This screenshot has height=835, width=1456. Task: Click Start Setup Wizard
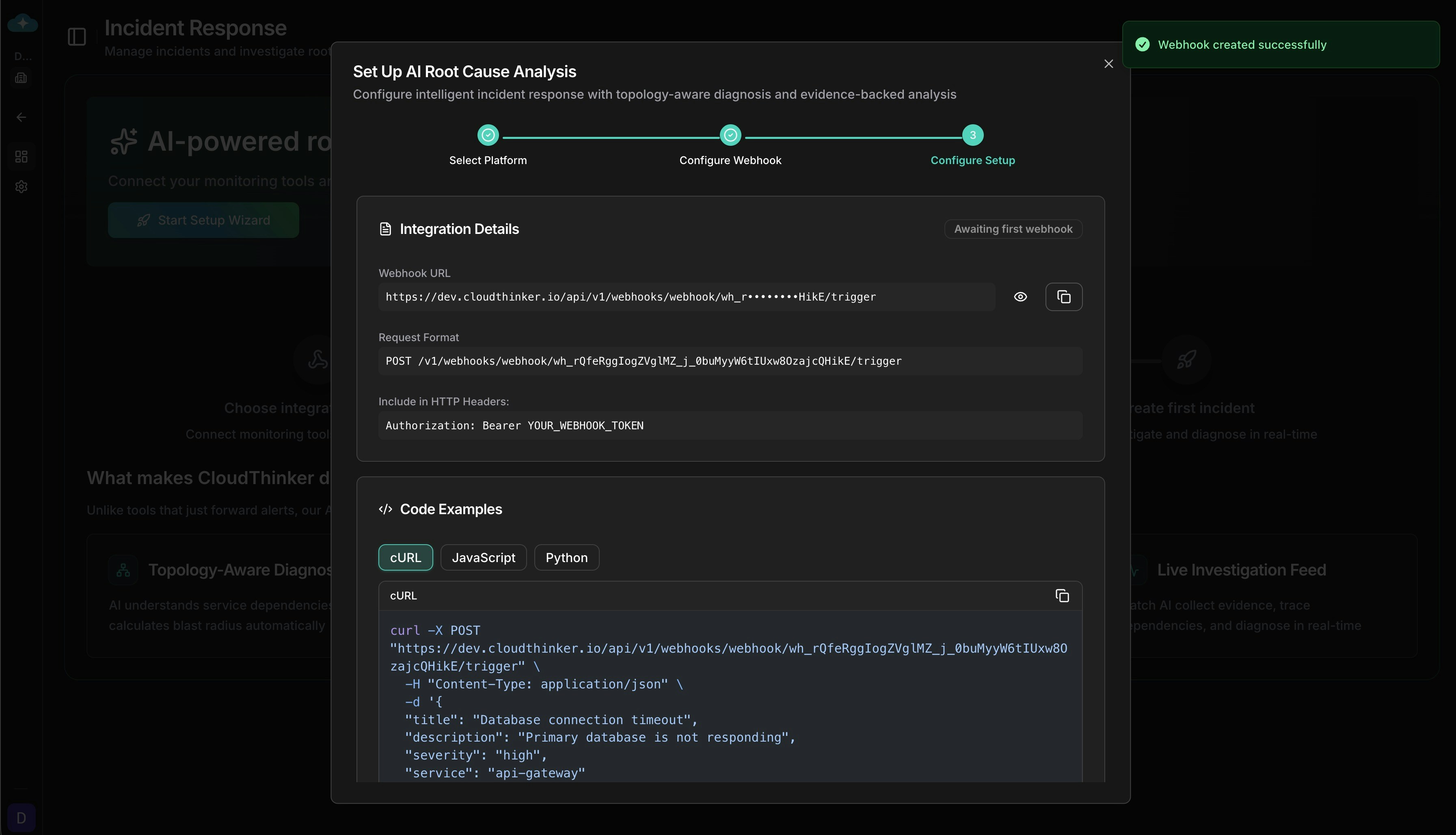point(203,220)
